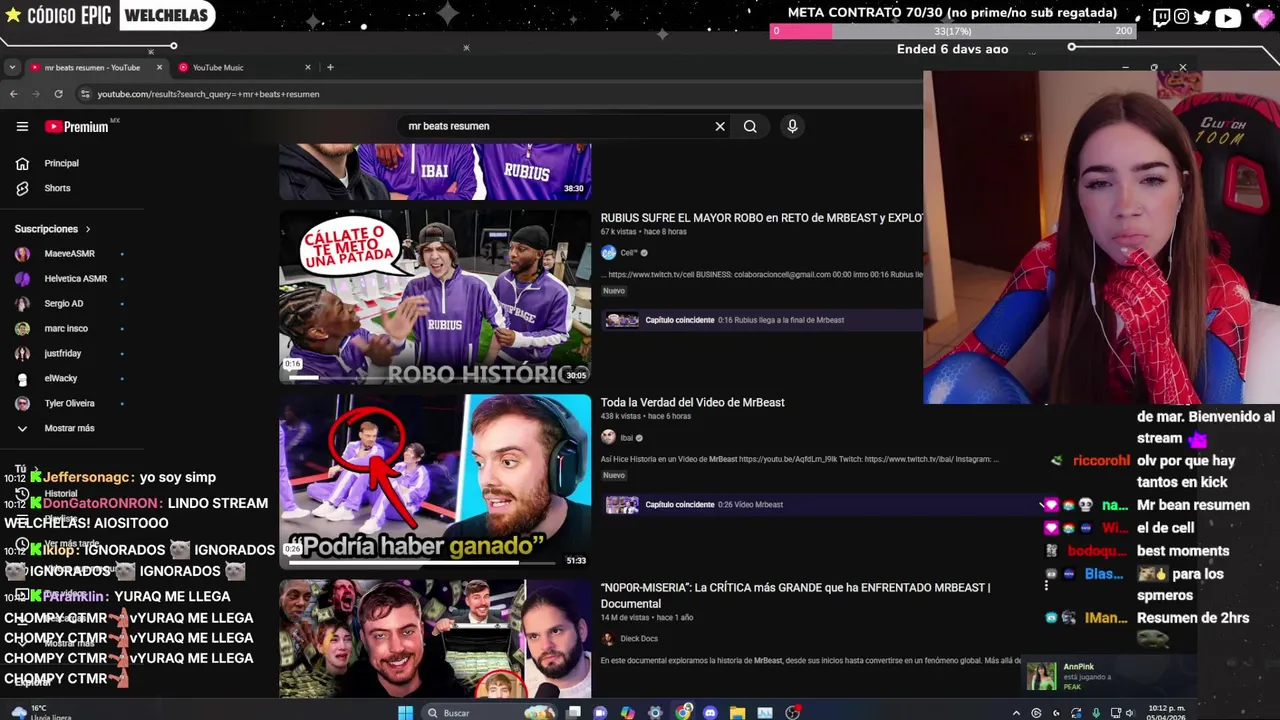
Task: Clear the search box with the X
Action: click(719, 126)
